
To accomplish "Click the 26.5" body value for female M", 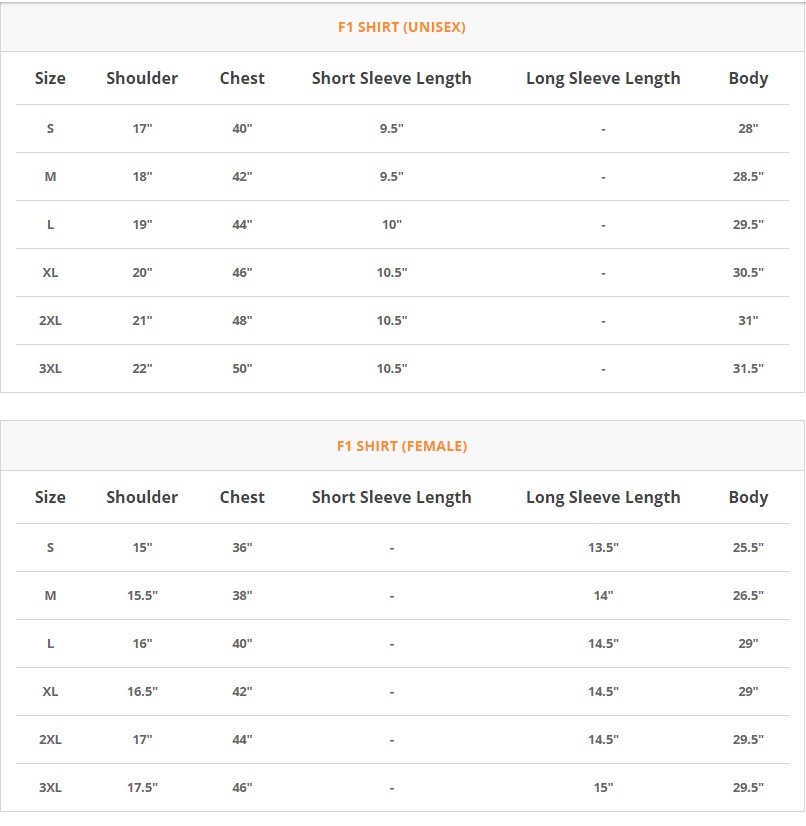I will point(748,595).
